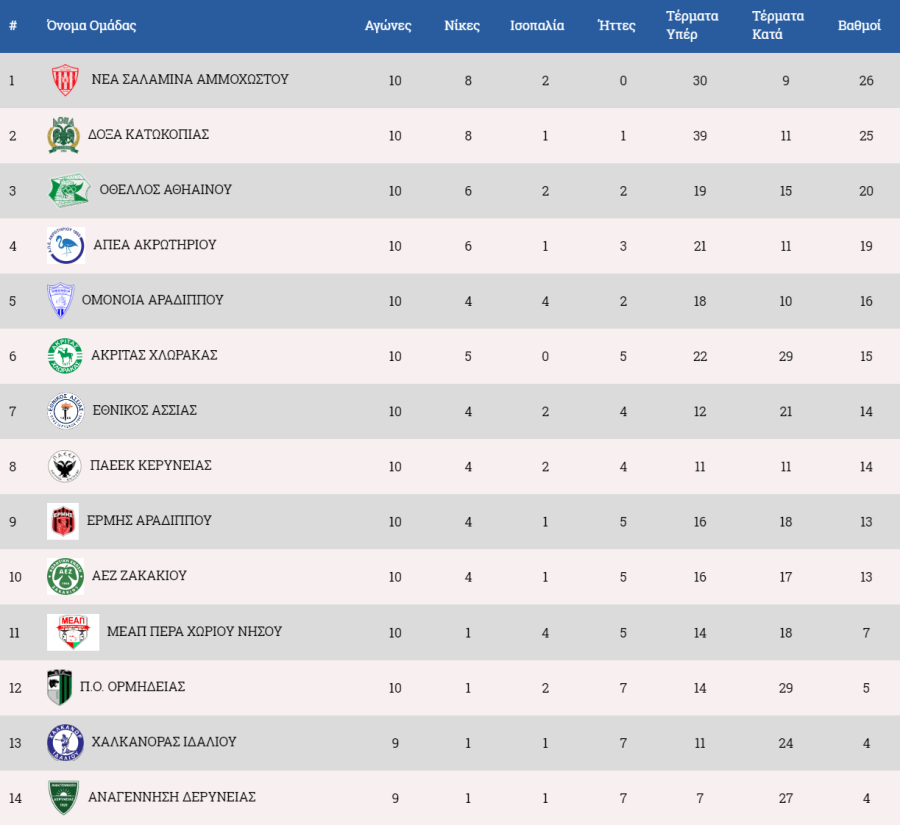Click the Ισοπαλία column header
The height and width of the screenshot is (825, 900).
tap(537, 25)
